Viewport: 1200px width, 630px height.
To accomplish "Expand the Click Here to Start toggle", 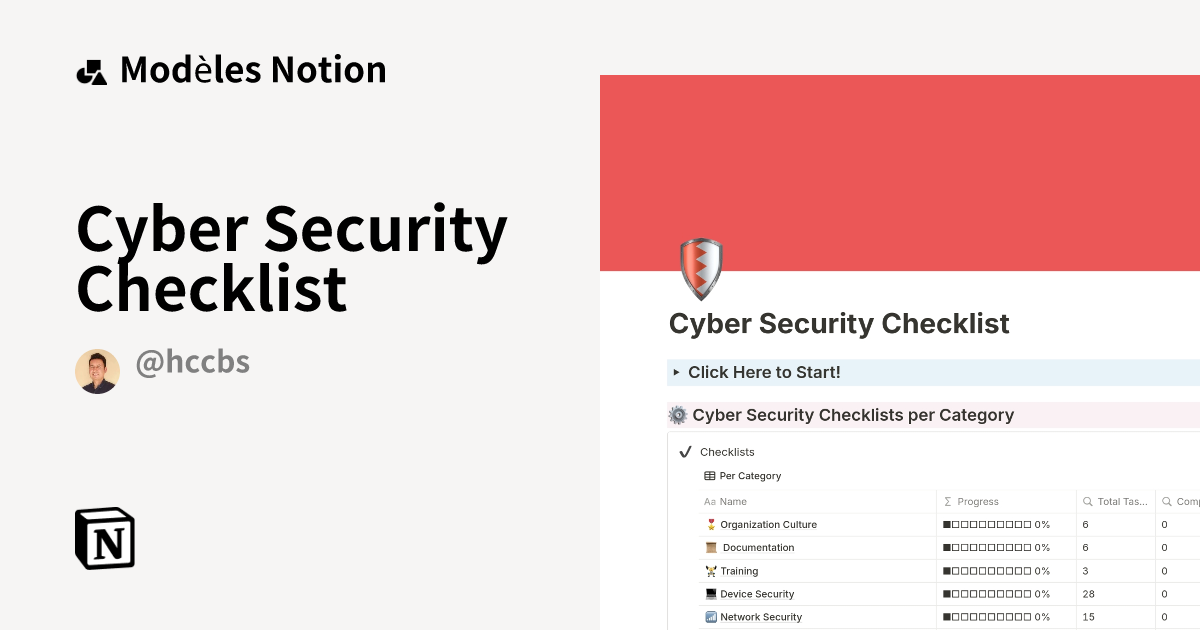I will (678, 372).
